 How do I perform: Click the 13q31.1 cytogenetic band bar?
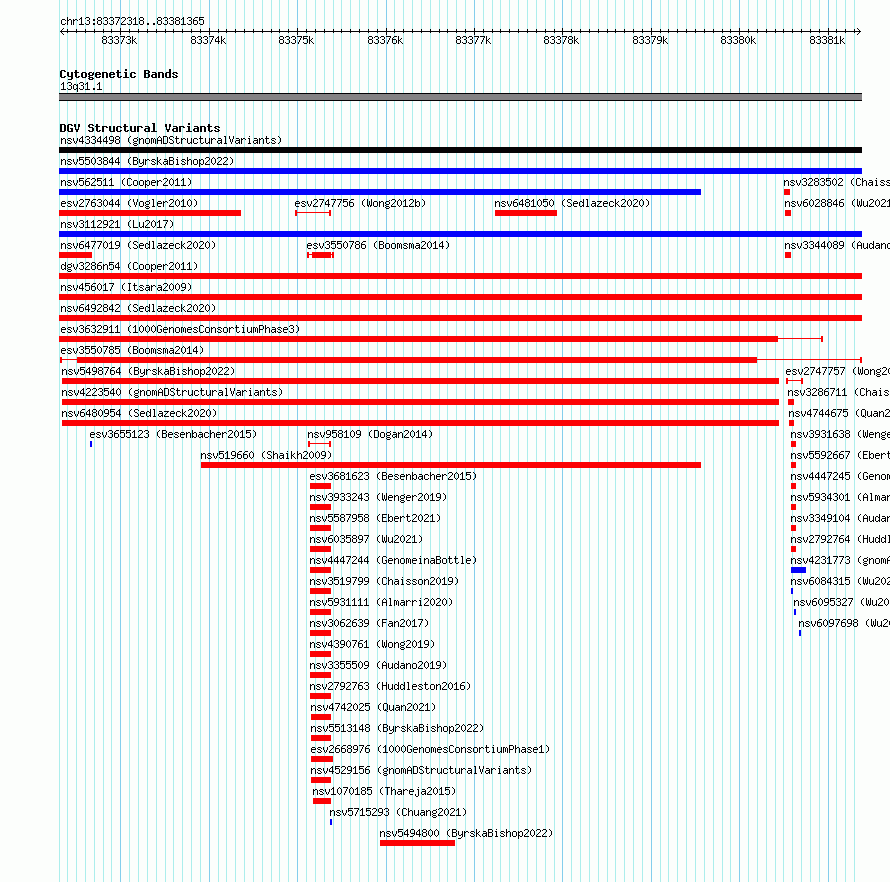tap(460, 97)
